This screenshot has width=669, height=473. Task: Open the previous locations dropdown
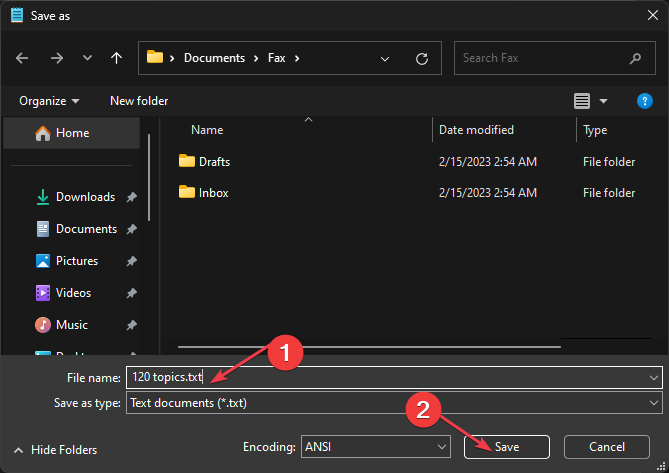384,58
